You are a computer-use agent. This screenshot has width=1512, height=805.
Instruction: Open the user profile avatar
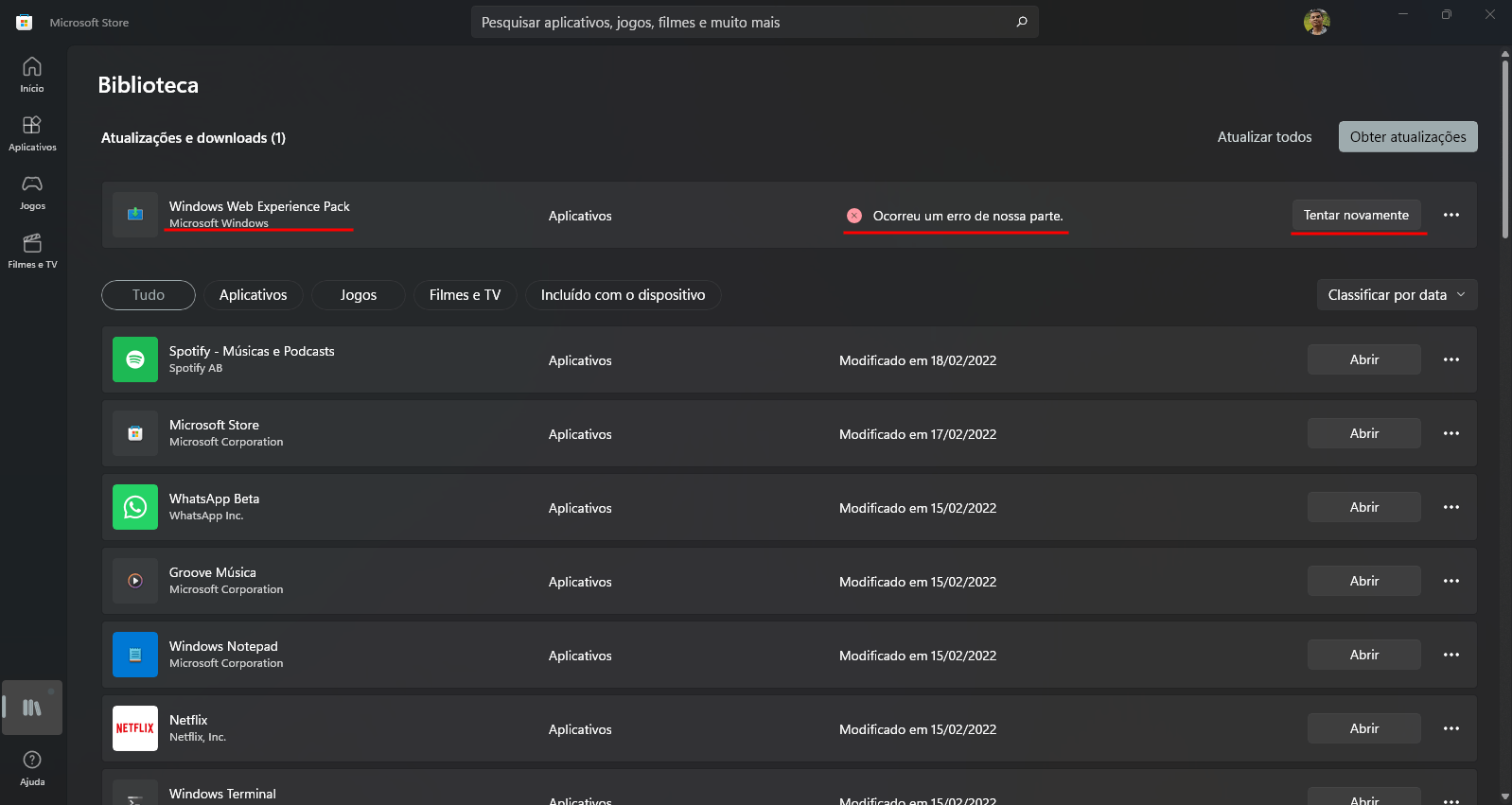[x=1316, y=22]
